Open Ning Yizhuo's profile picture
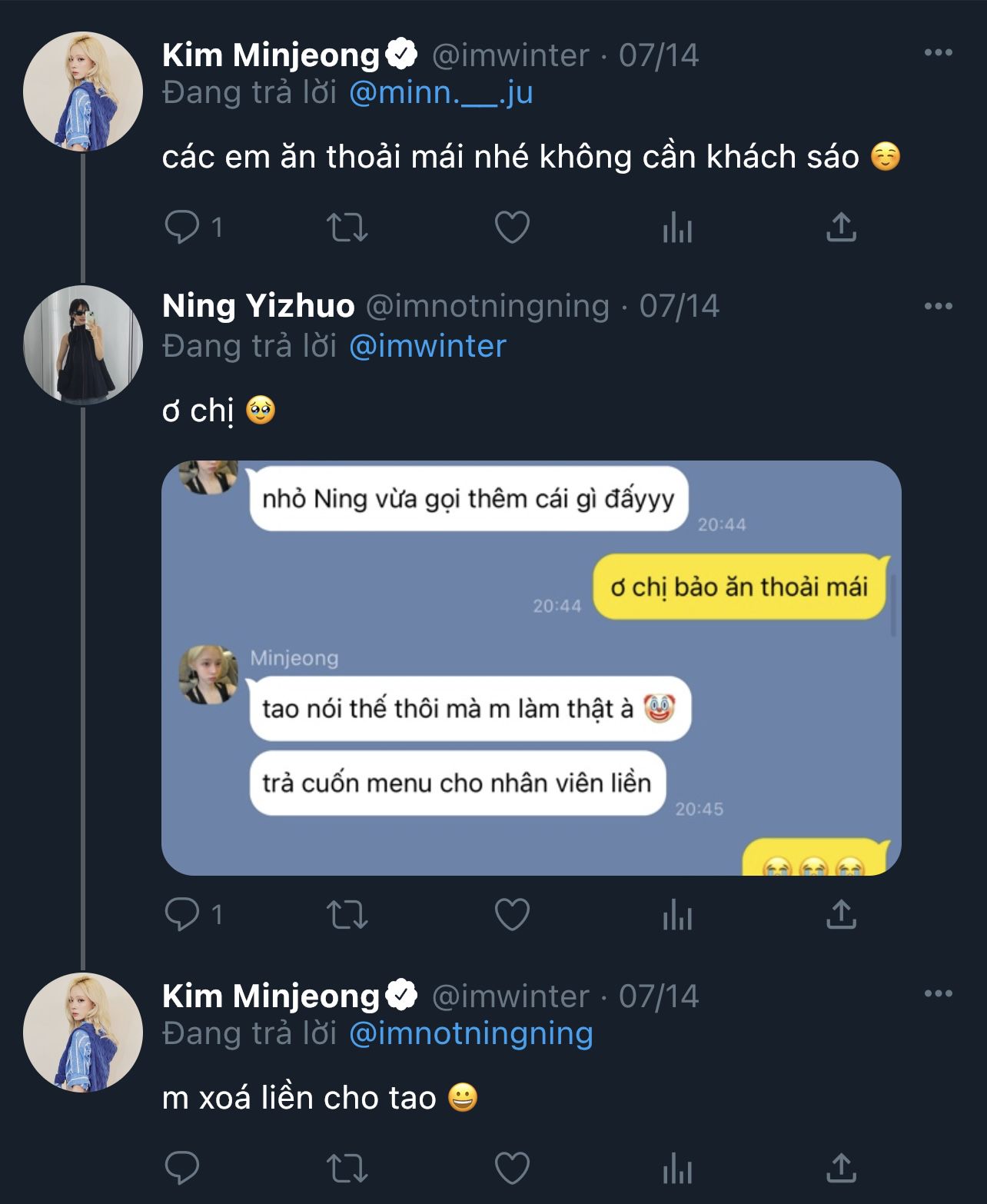Screen dimensions: 987x1204 (x=83, y=345)
